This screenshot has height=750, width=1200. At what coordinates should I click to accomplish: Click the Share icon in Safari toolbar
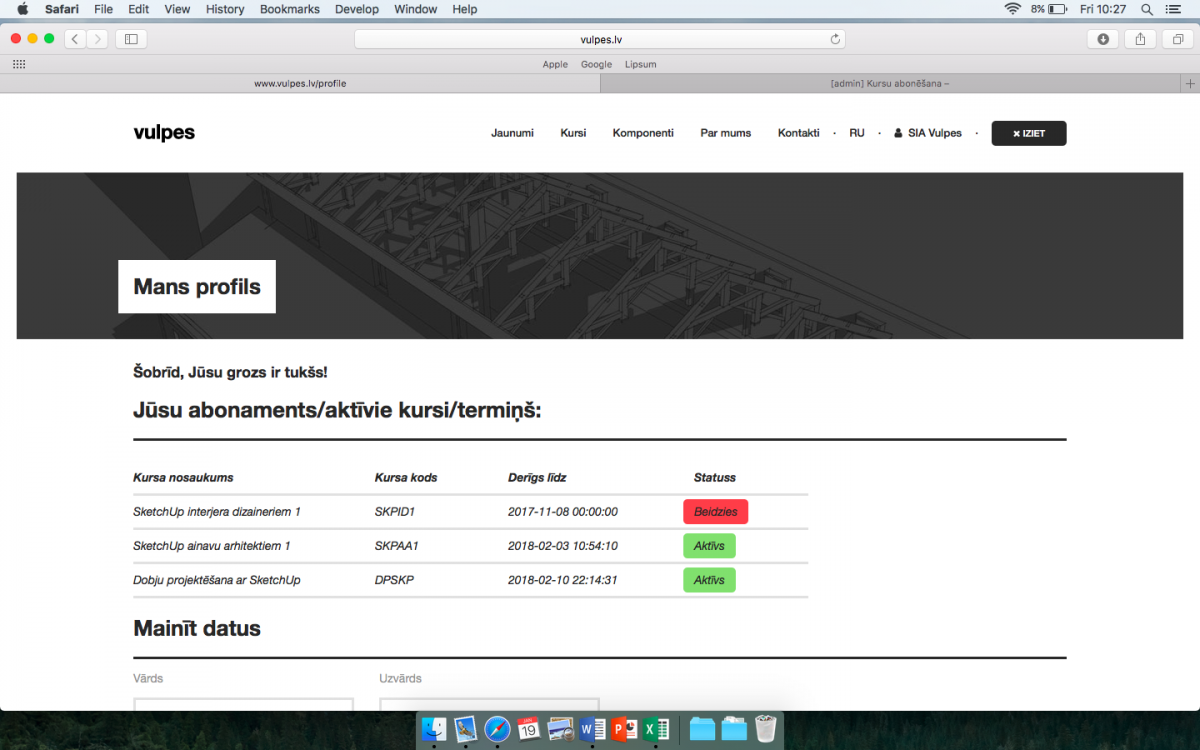(1140, 39)
